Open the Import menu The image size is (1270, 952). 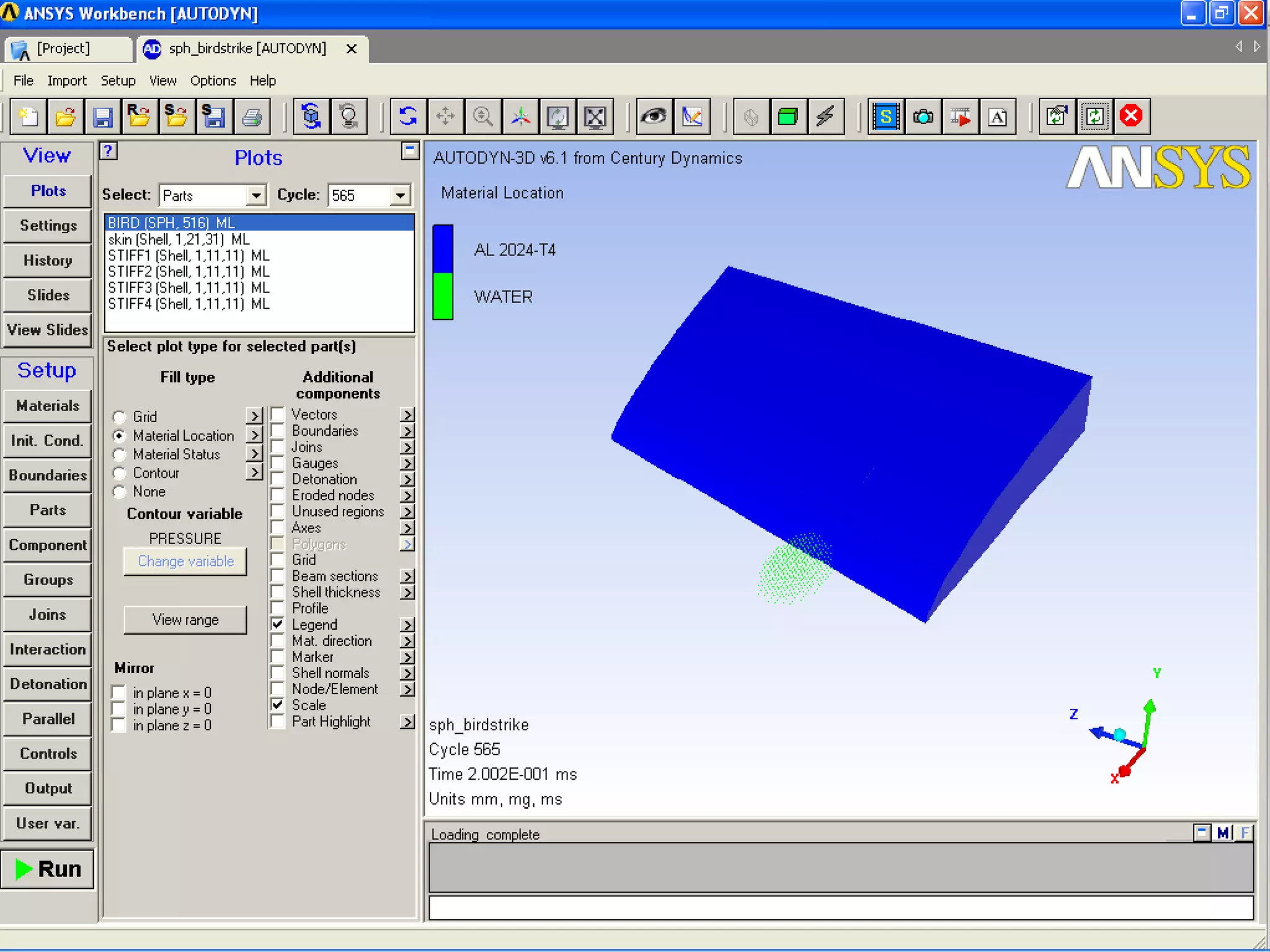(67, 81)
